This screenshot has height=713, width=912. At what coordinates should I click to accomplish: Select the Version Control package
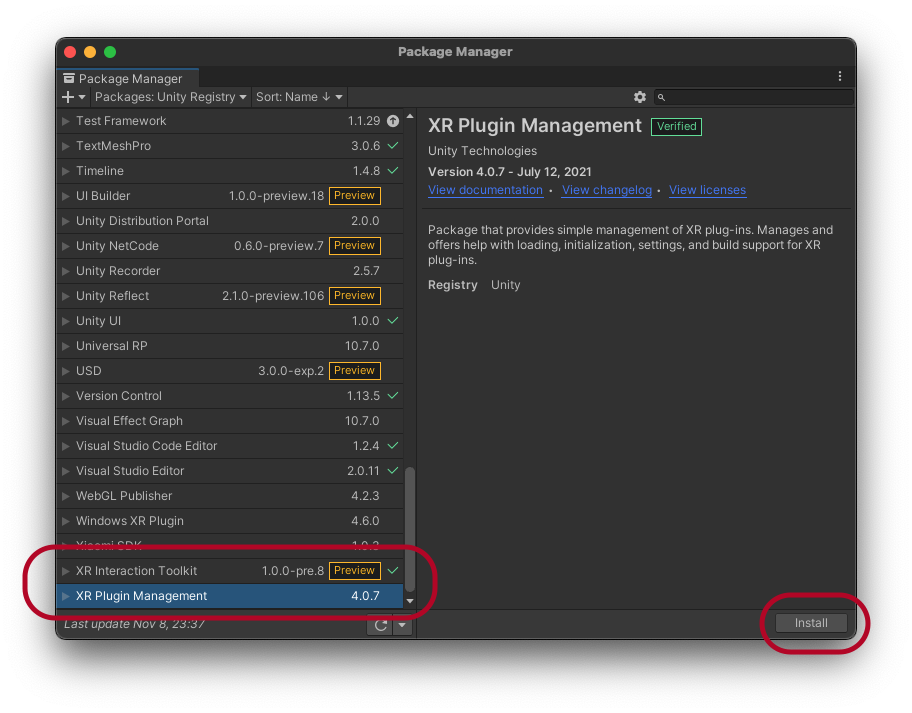pyautogui.click(x=230, y=396)
